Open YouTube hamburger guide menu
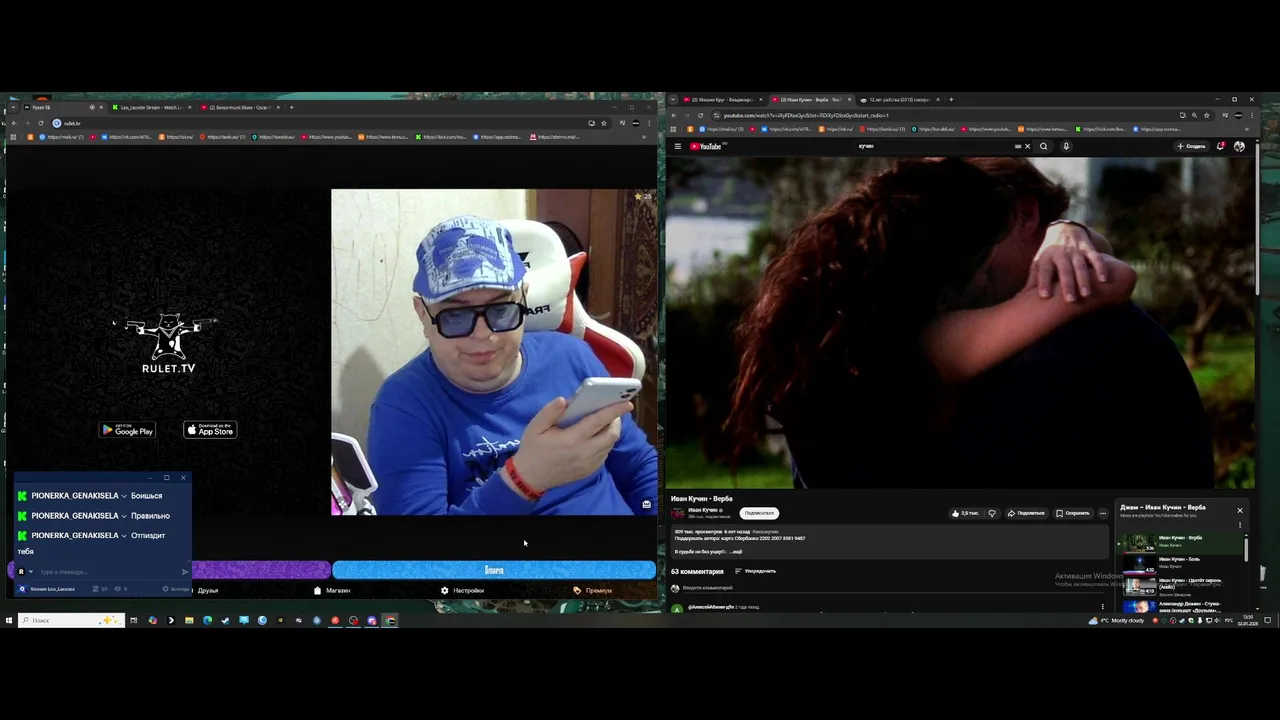The image size is (1280, 720). pyautogui.click(x=677, y=146)
